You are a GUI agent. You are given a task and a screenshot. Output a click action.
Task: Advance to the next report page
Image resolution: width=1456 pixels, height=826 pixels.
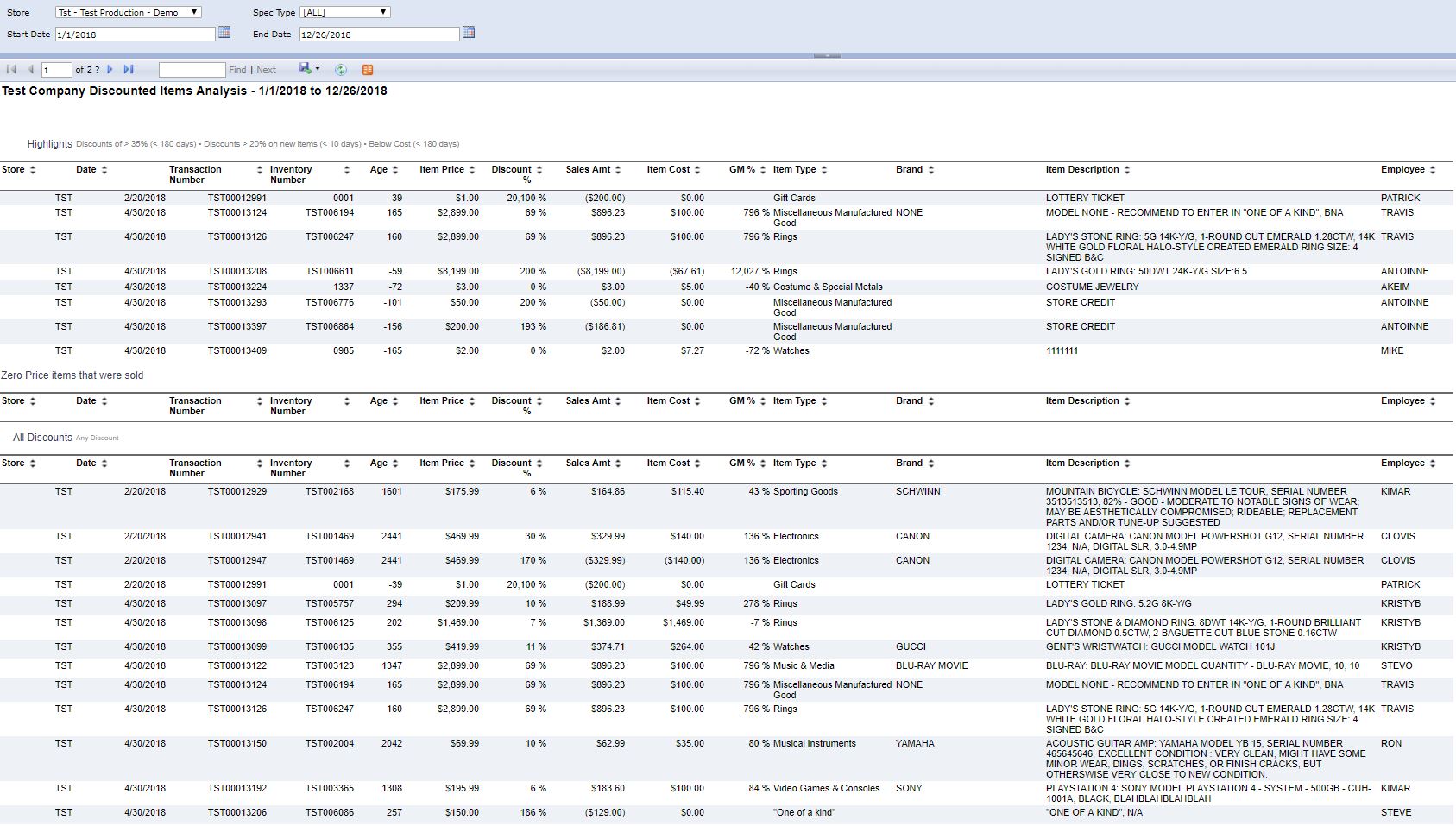(110, 70)
